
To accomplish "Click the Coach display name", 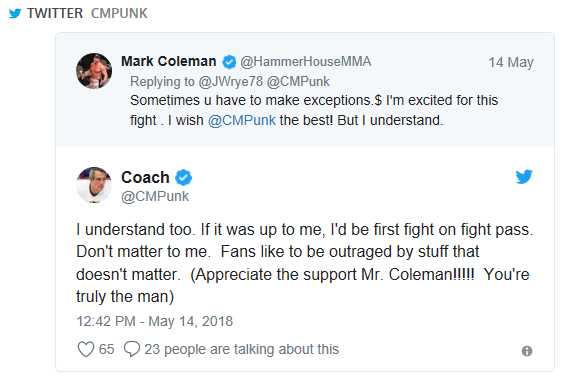I will 145,177.
